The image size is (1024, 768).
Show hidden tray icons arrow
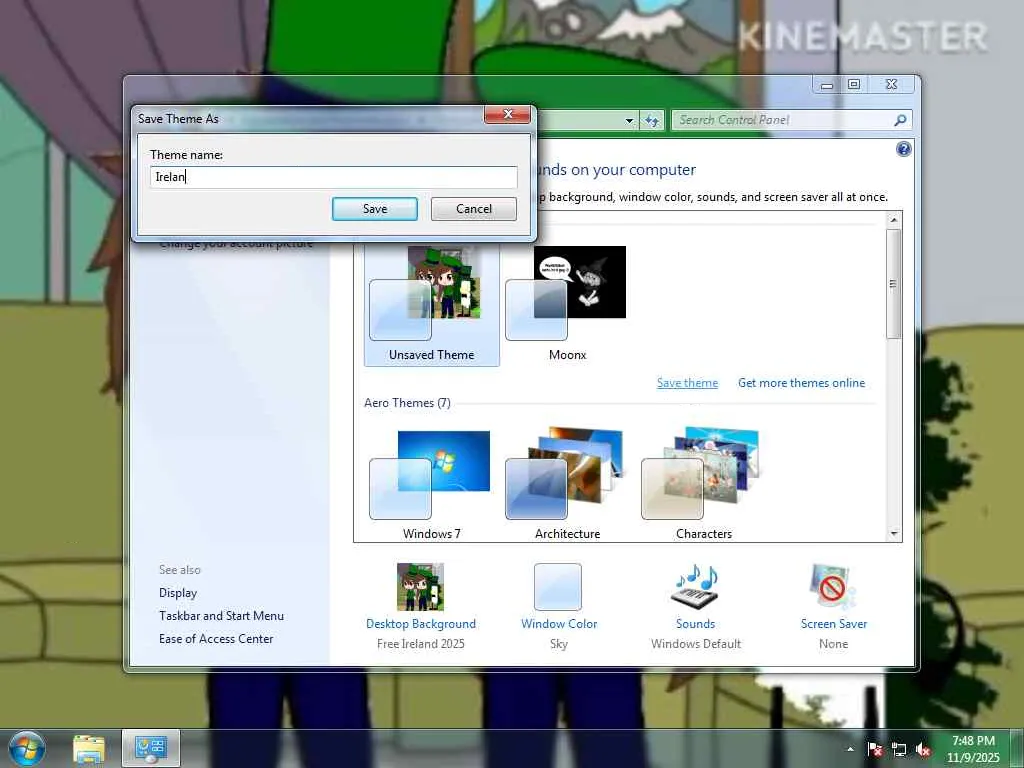850,749
